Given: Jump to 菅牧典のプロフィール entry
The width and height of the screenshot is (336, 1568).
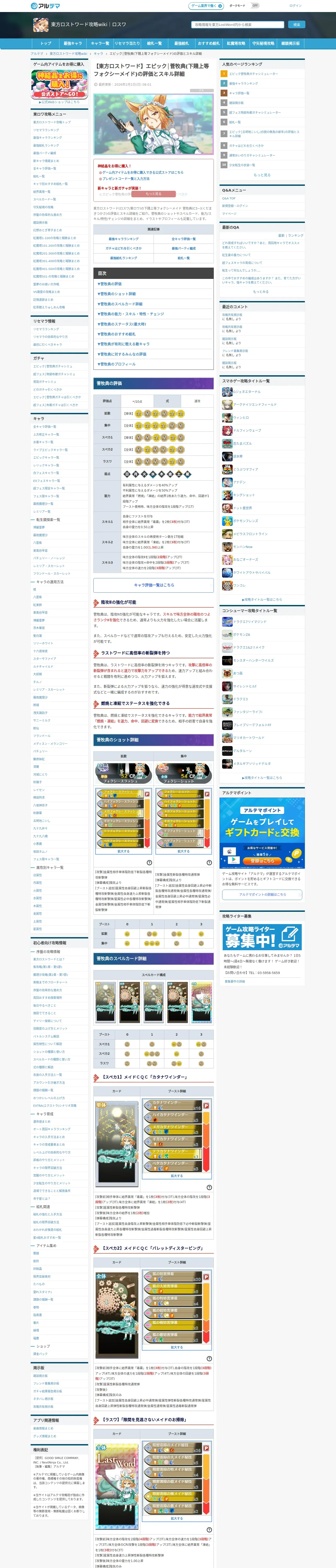Looking at the screenshot, I should pos(116,364).
